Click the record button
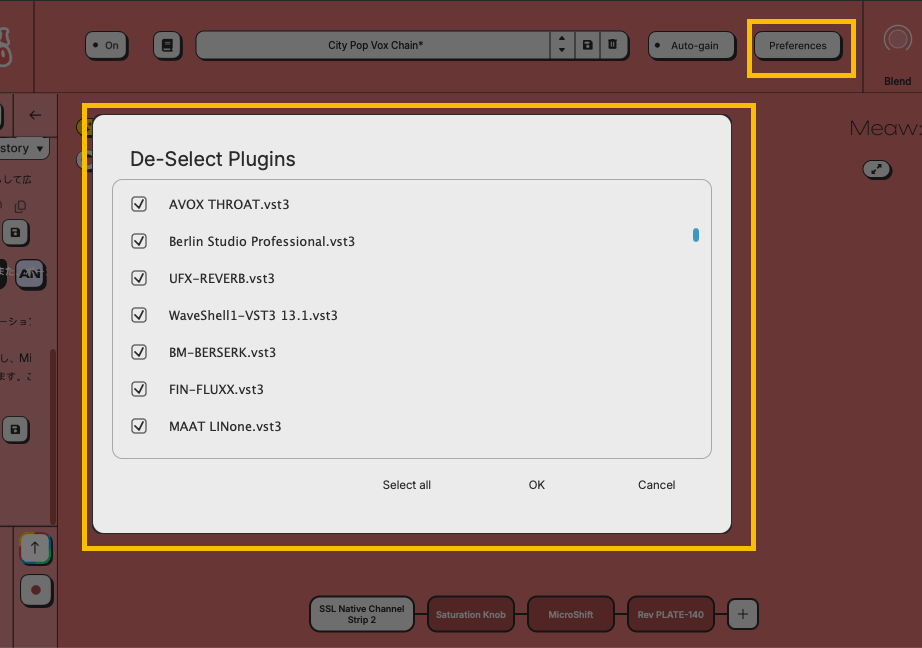Viewport: 922px width, 648px height. click(x=36, y=590)
